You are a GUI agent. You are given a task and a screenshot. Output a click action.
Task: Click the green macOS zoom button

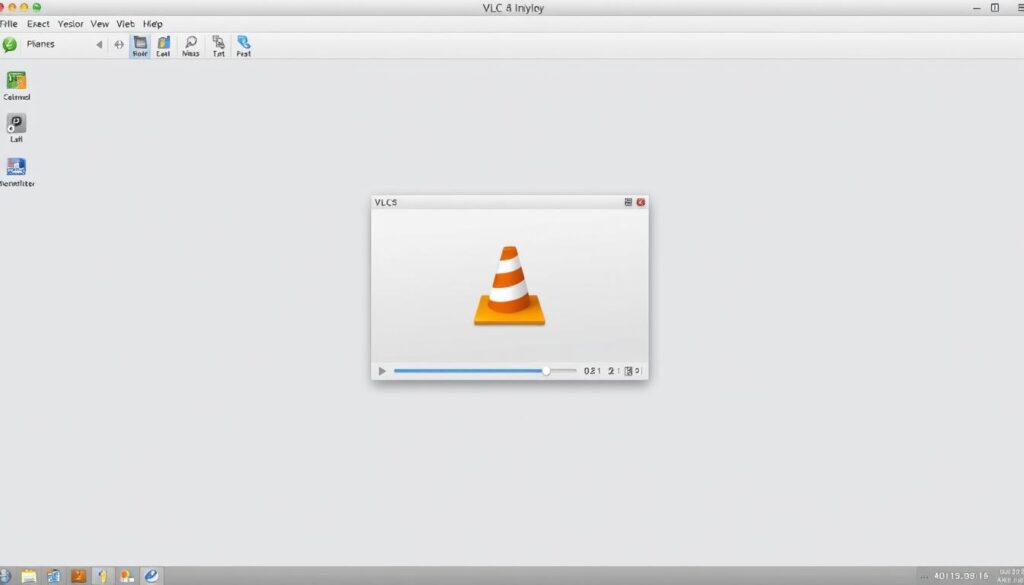click(37, 7)
